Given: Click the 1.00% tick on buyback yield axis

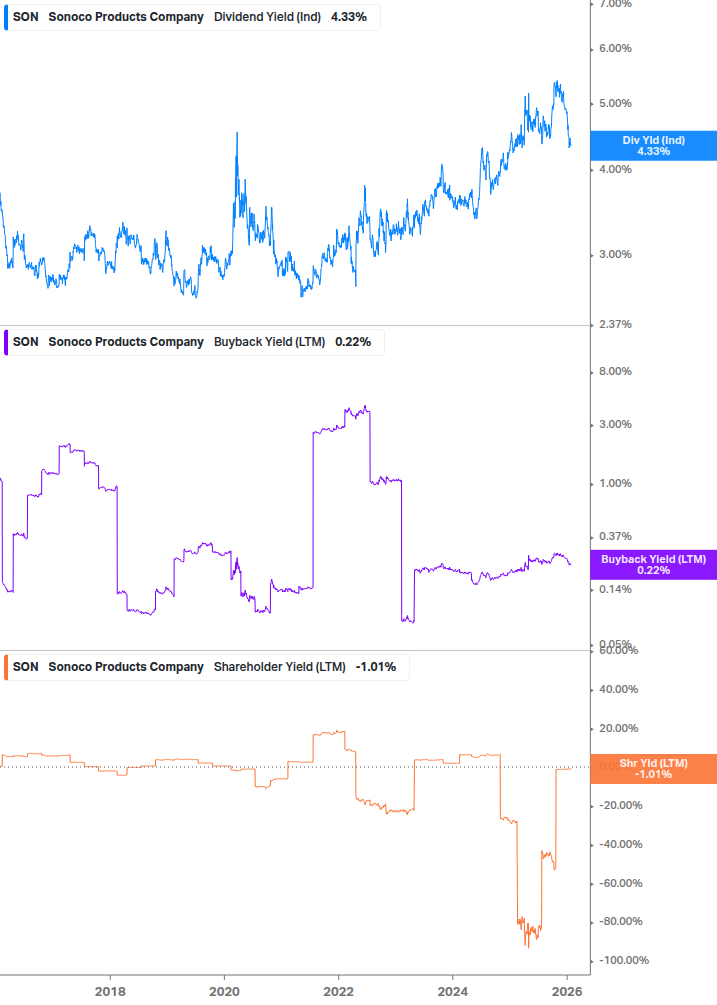Looking at the screenshot, I should click(x=615, y=483).
